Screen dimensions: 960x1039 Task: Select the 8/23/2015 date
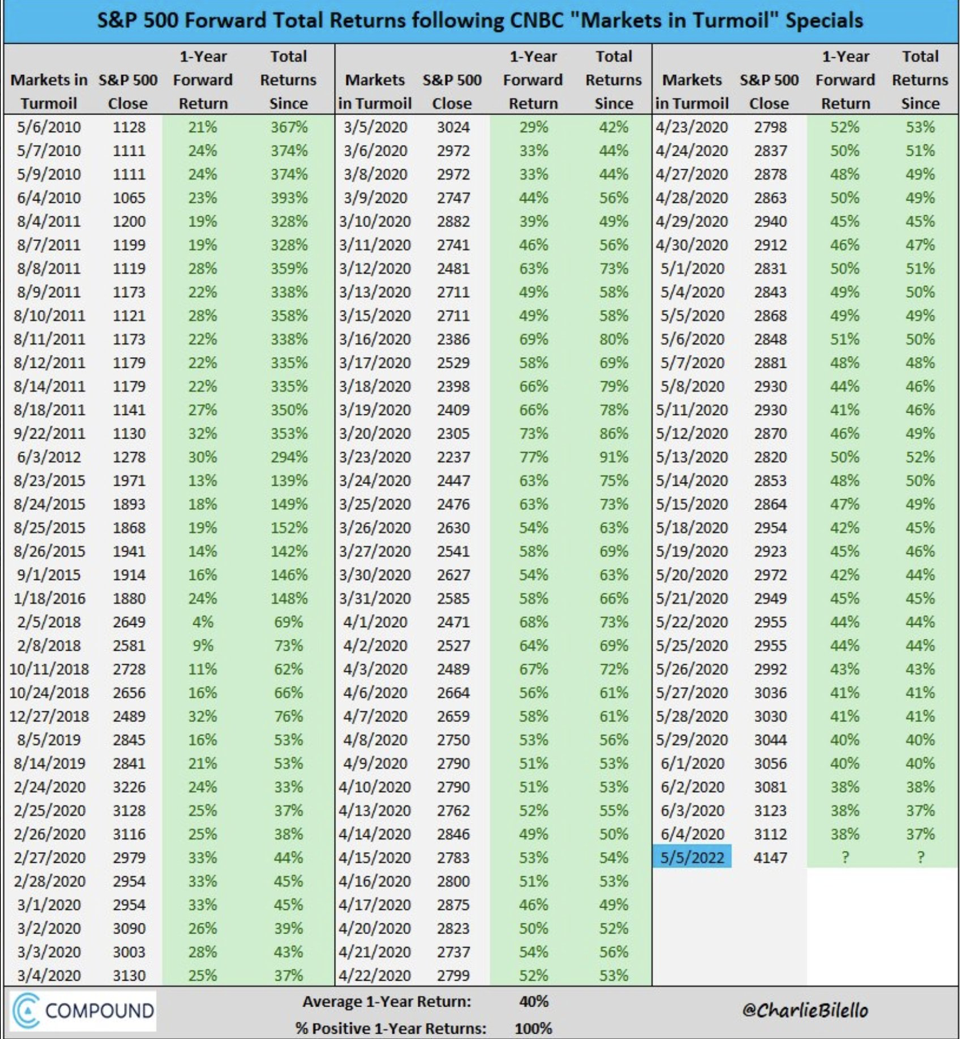(x=49, y=480)
